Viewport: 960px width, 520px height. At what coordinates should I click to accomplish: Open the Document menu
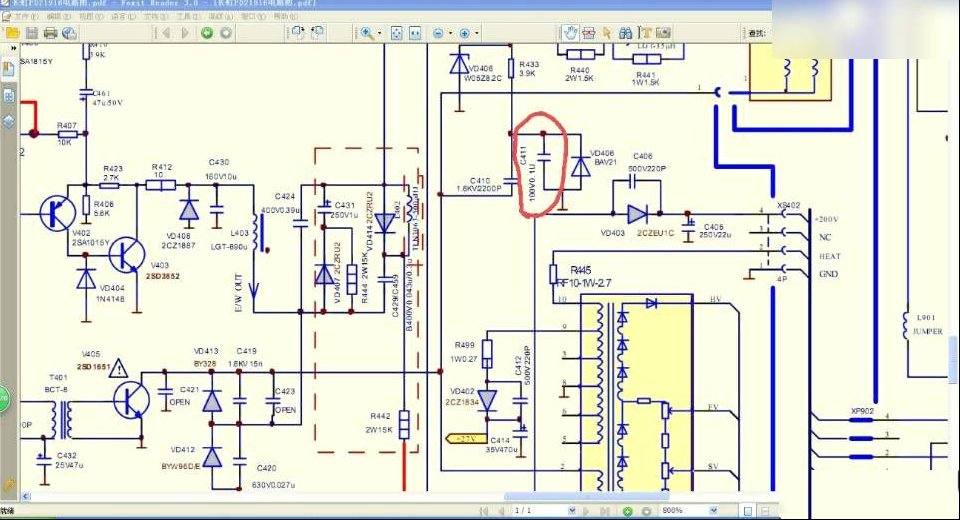pos(156,17)
